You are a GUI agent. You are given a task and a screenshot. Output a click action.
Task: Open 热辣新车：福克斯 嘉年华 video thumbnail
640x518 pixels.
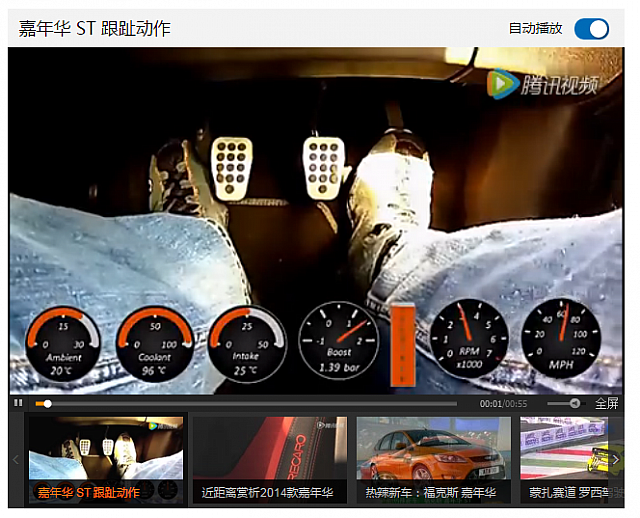[x=433, y=460]
